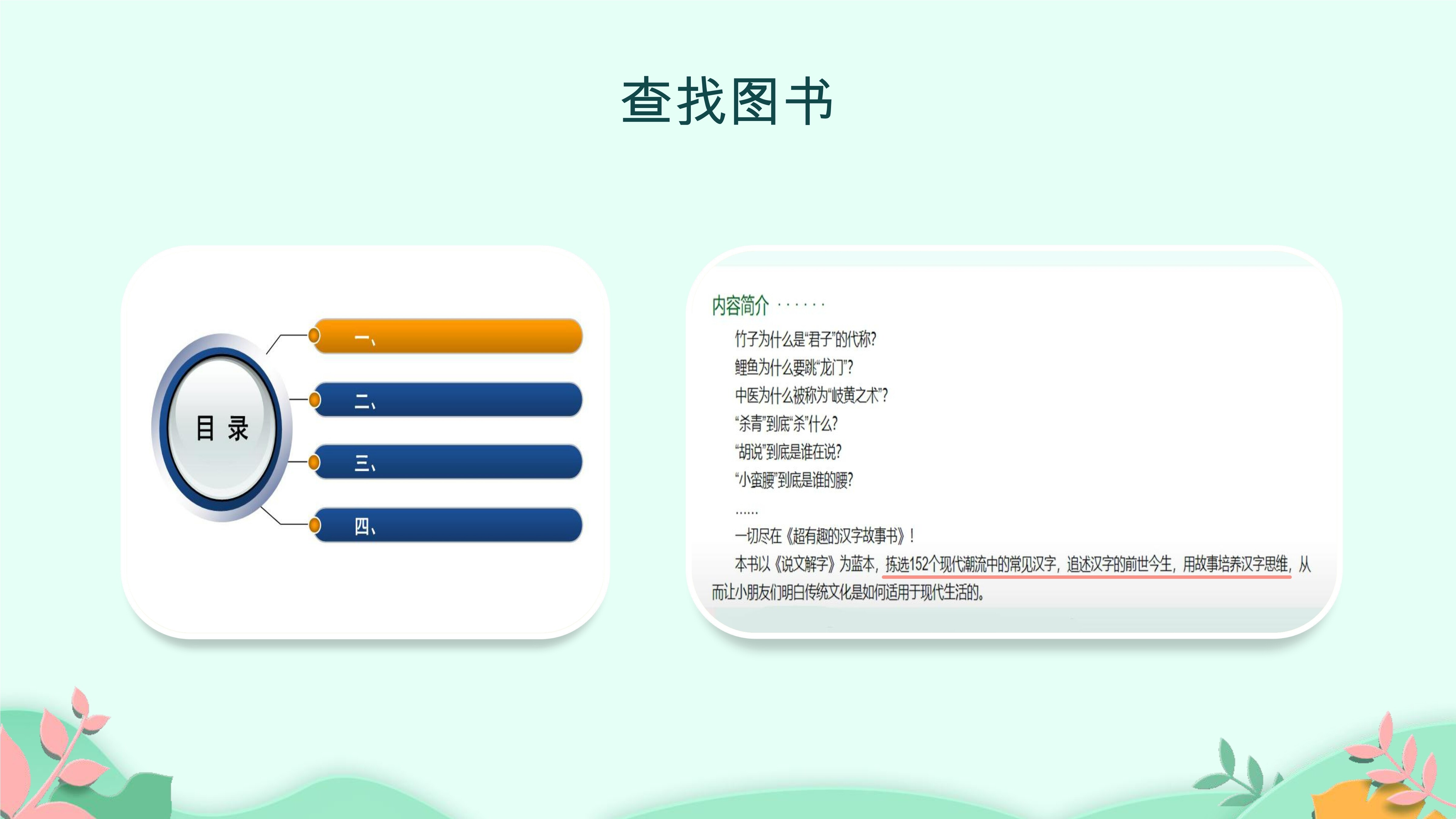
Task: Click the round 目录 button
Action: point(221,428)
